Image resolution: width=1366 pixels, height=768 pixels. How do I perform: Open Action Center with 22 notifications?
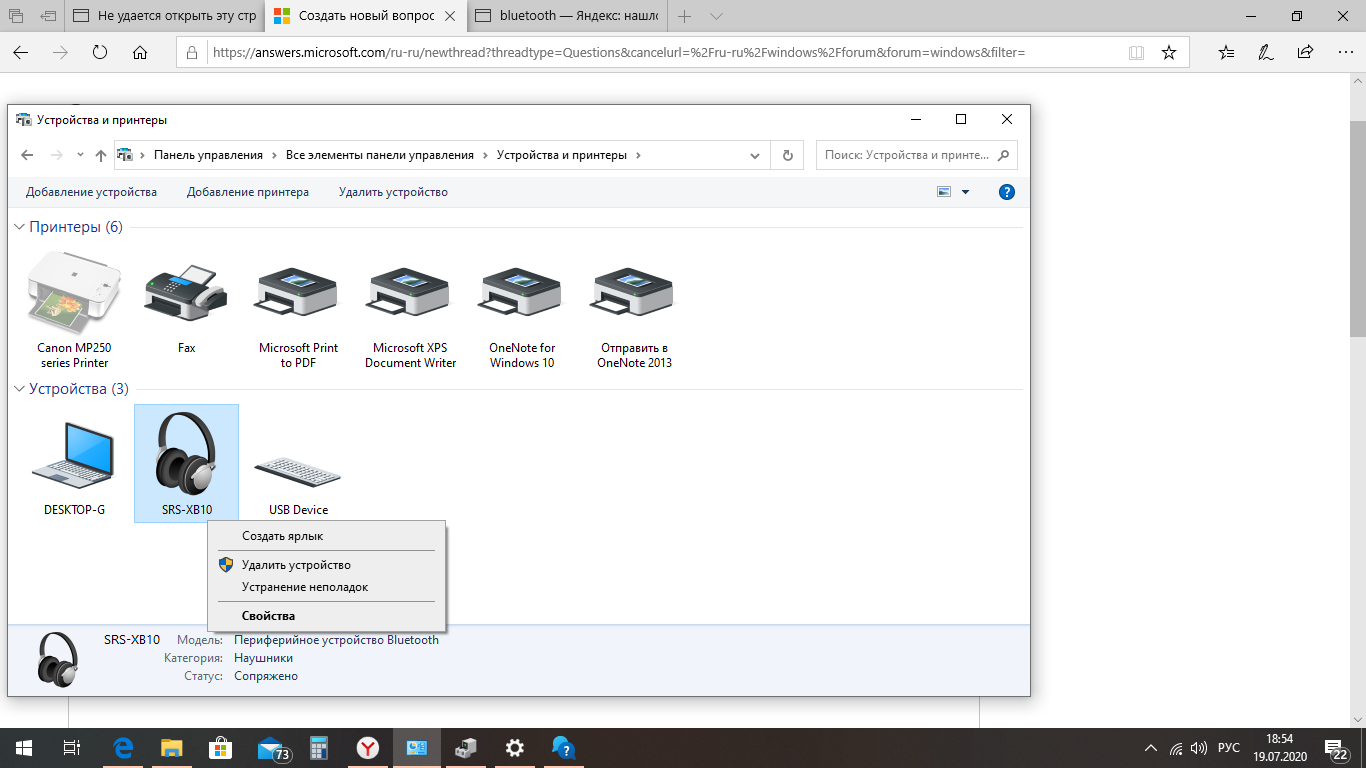tap(1336, 748)
